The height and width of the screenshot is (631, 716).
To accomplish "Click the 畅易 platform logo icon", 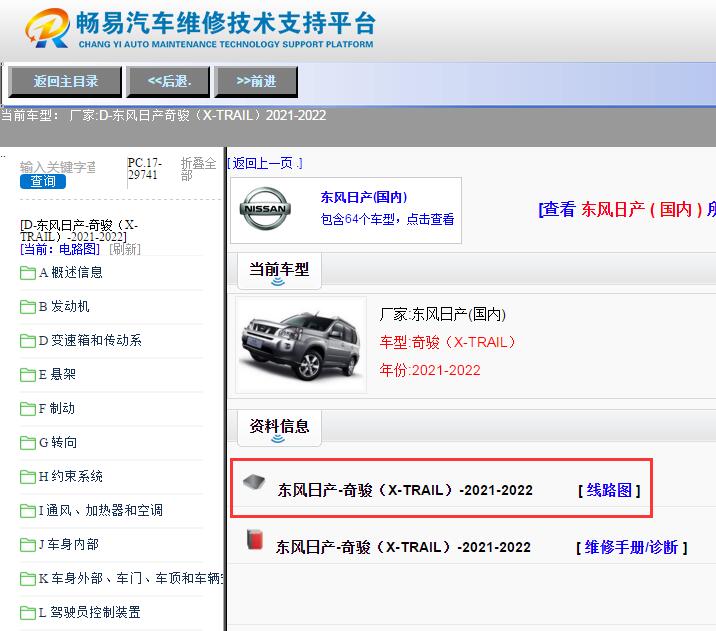I will point(47,28).
